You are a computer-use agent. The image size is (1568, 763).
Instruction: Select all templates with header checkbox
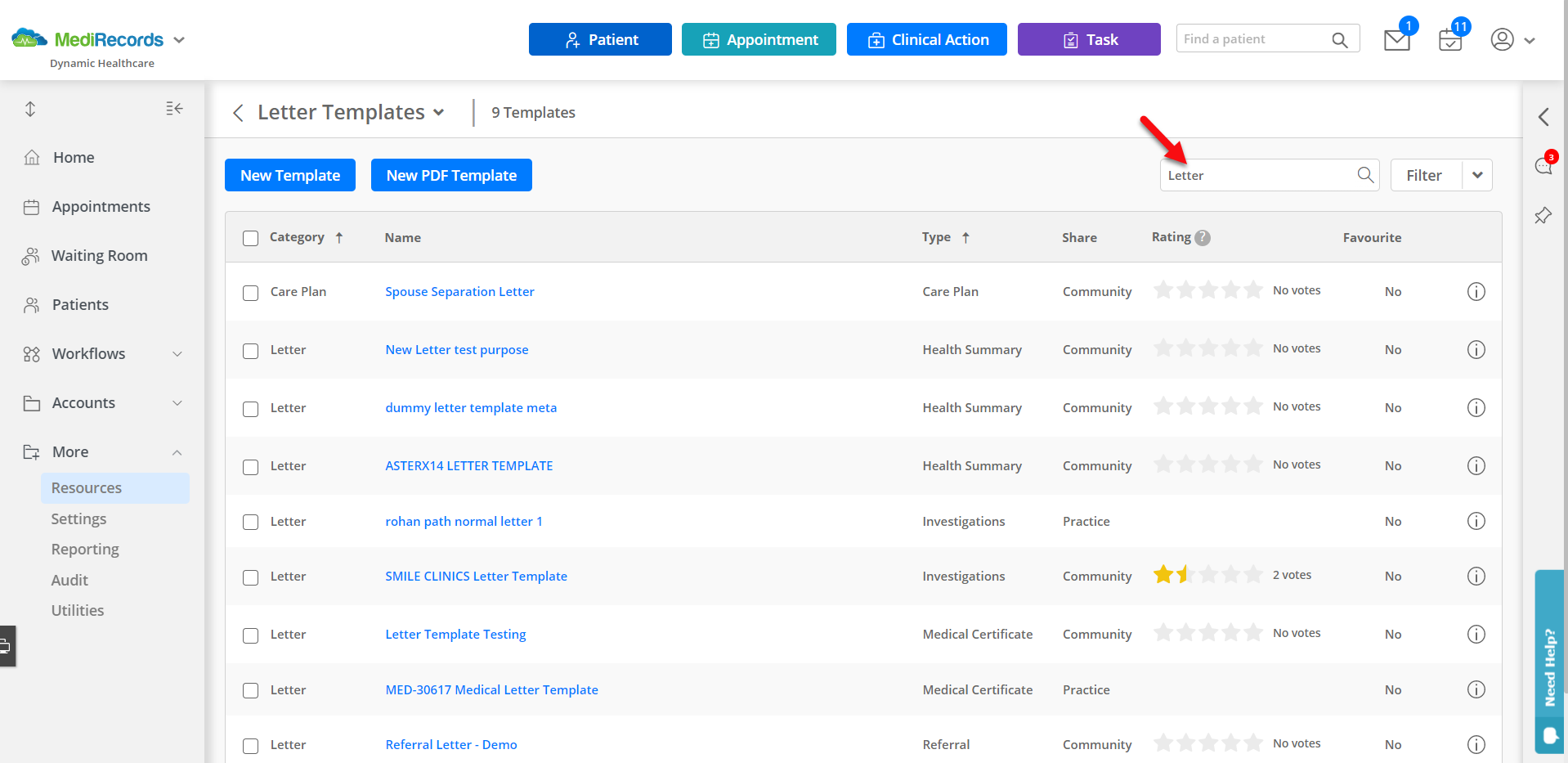[251, 238]
